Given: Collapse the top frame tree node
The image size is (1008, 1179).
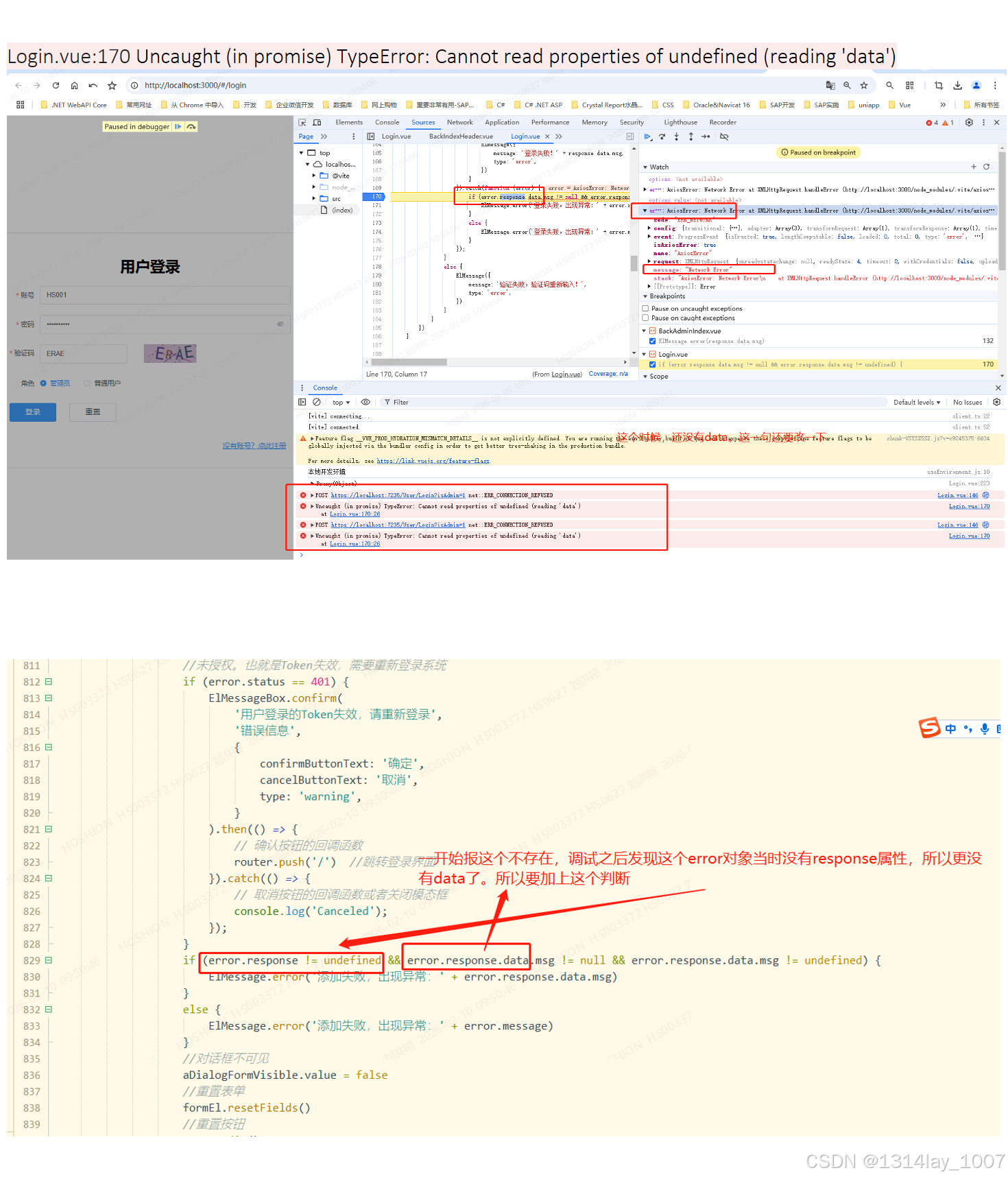Looking at the screenshot, I should [x=302, y=153].
